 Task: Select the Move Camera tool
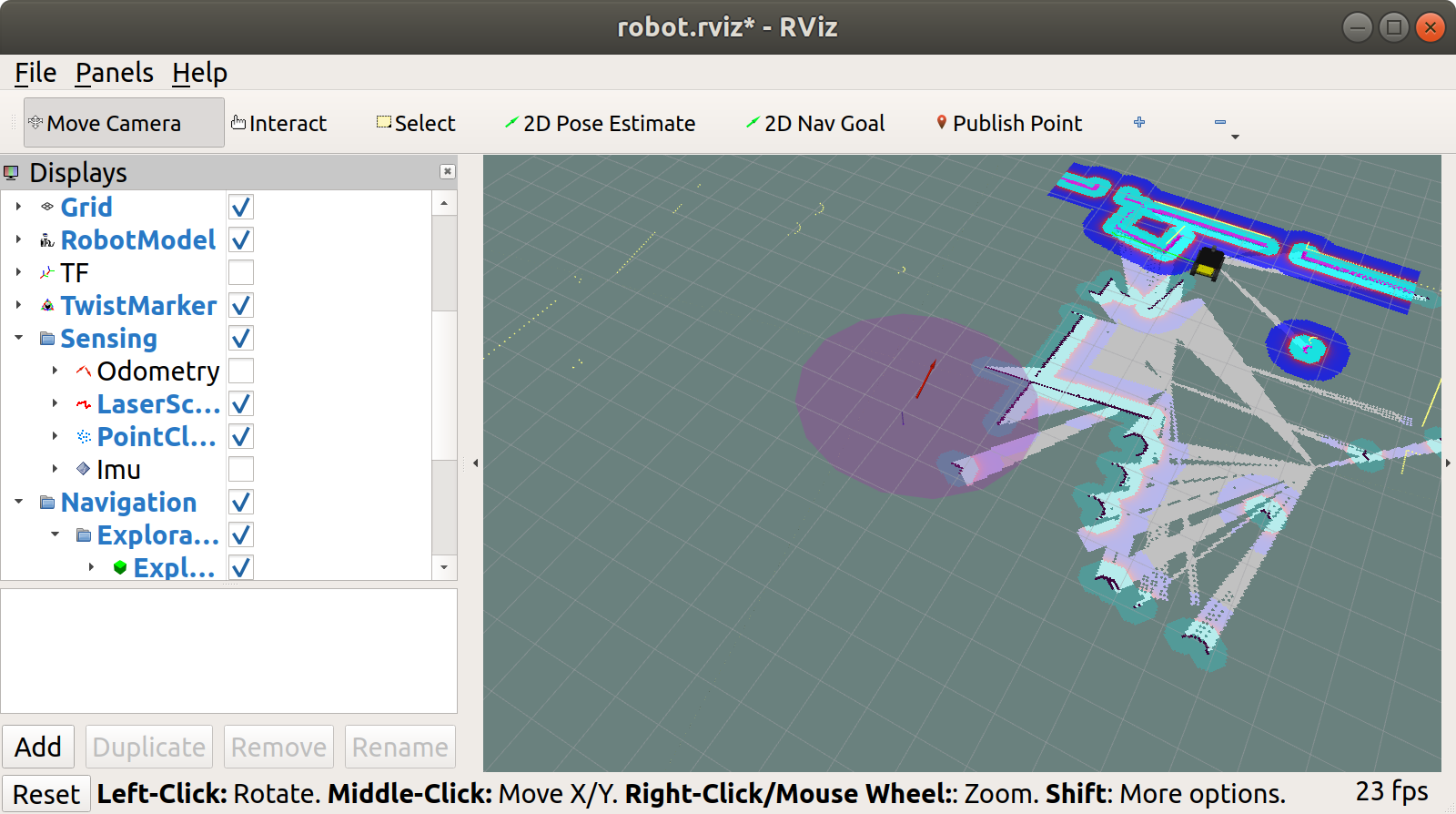click(124, 123)
